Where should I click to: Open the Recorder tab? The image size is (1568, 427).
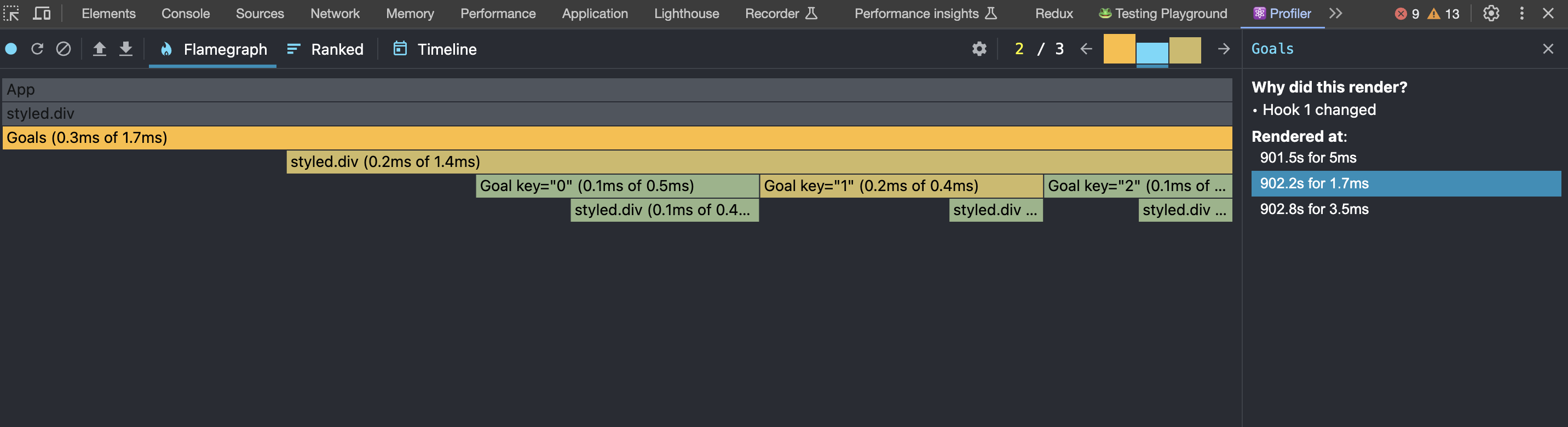pos(781,13)
